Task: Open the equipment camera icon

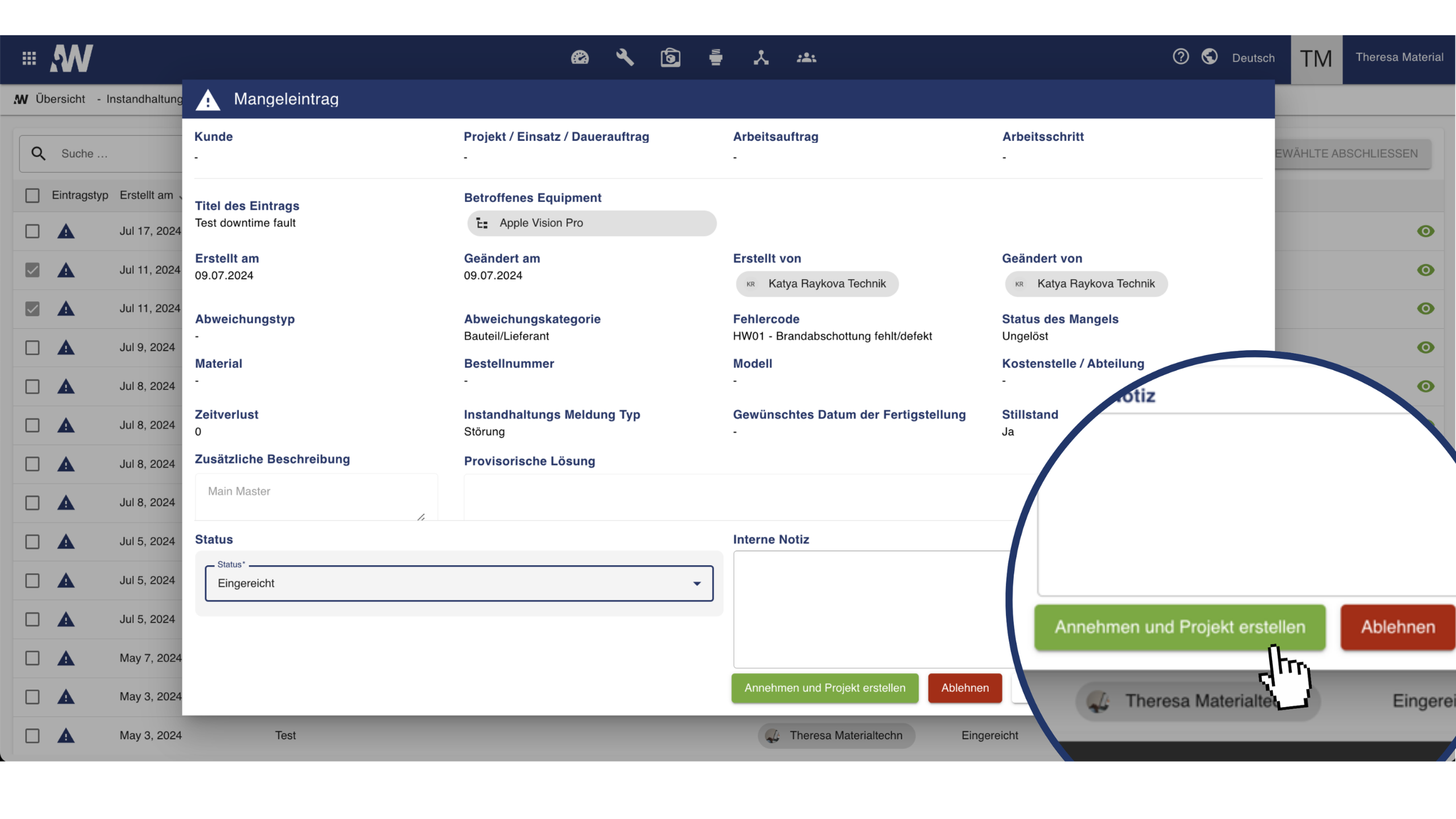Action: pyautogui.click(x=670, y=58)
